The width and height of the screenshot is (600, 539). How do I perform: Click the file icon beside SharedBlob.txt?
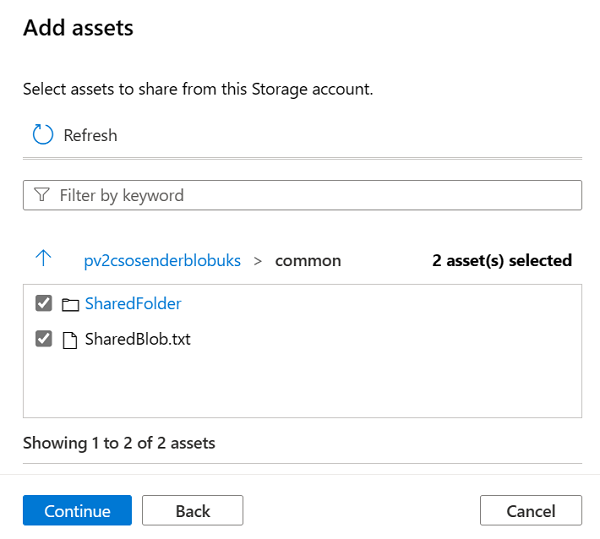(70, 340)
